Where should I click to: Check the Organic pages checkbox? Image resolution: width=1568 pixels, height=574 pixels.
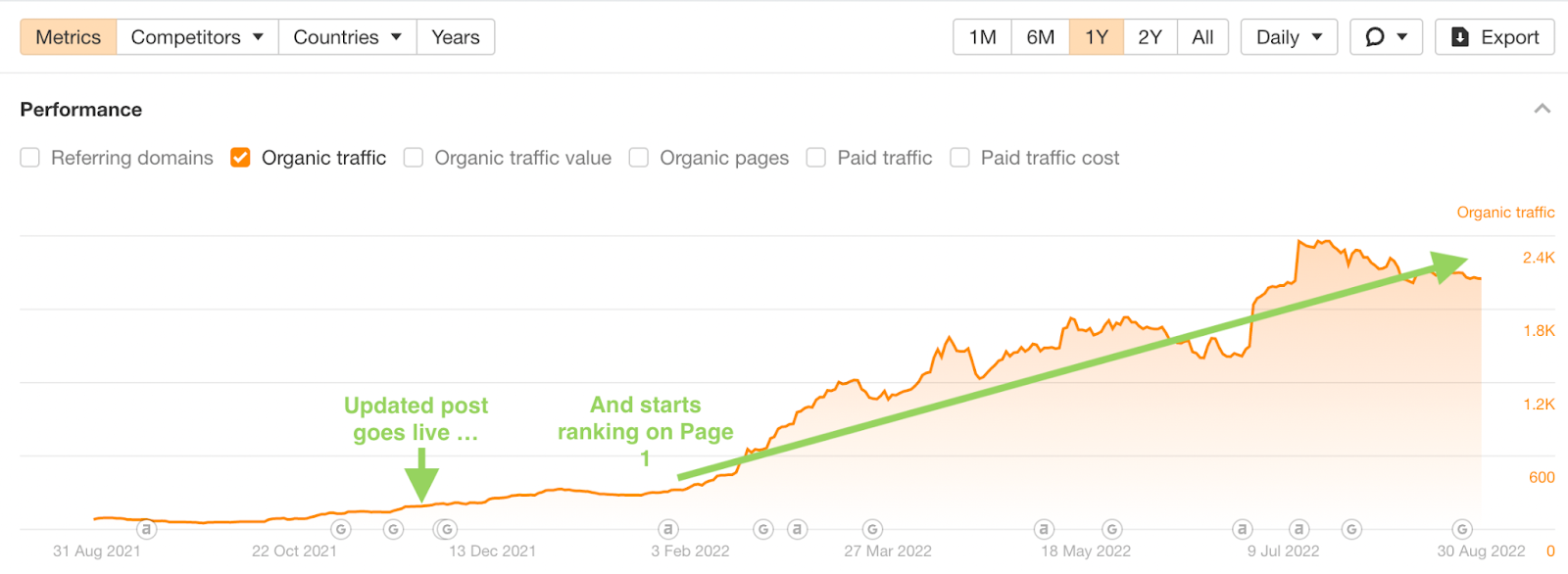639,158
